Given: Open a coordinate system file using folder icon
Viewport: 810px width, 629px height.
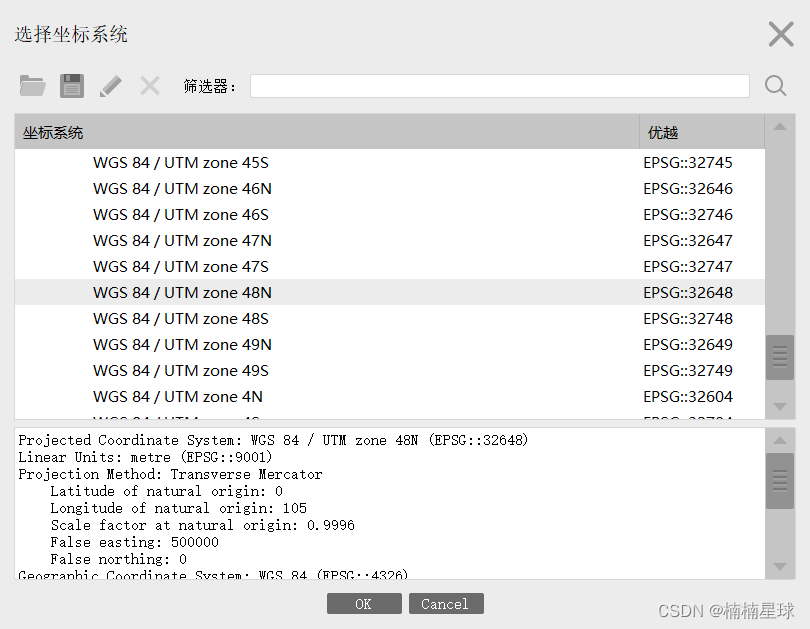Looking at the screenshot, I should (x=32, y=85).
